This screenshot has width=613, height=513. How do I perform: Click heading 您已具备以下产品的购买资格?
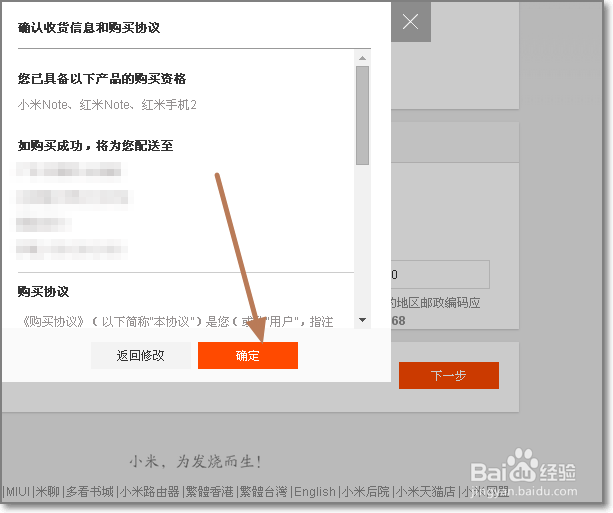(102, 79)
